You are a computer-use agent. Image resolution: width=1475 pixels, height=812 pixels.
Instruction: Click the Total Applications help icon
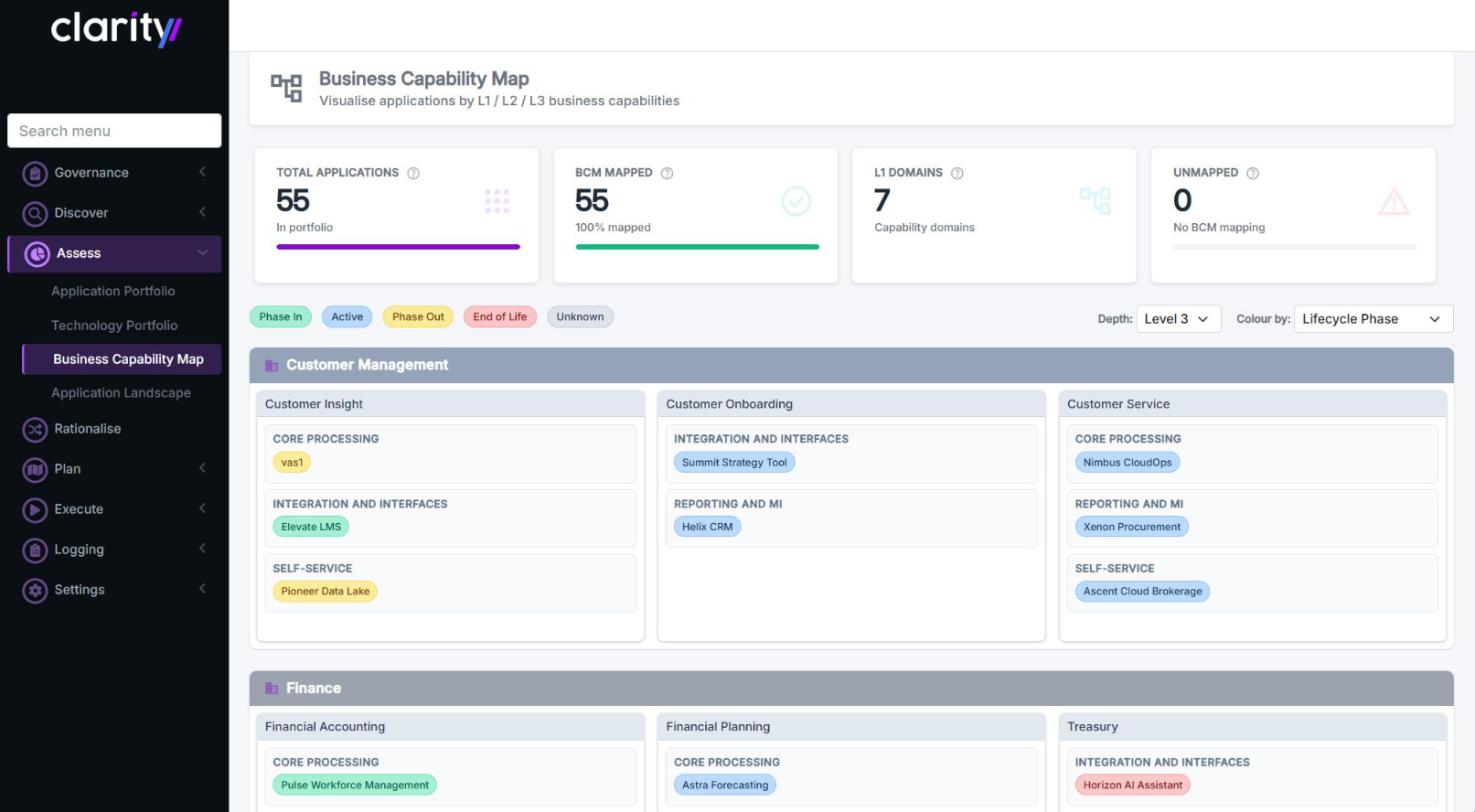click(x=414, y=173)
